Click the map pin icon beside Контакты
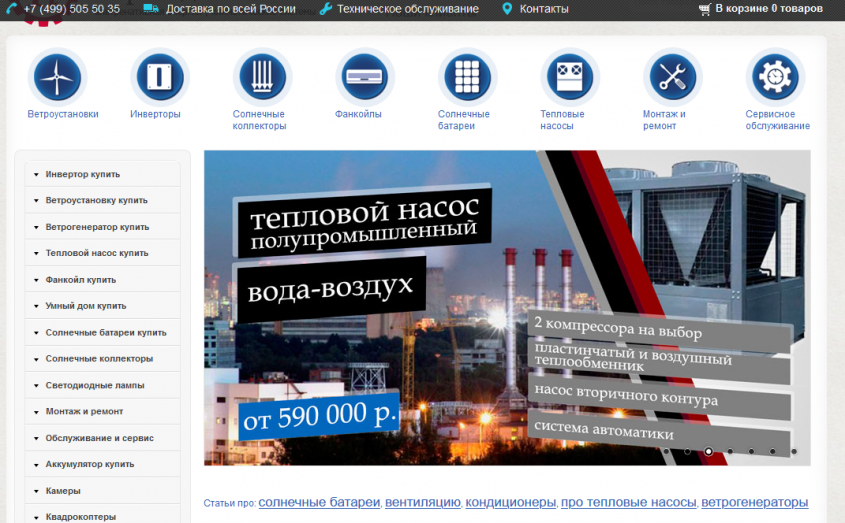The image size is (845, 523). point(507,9)
